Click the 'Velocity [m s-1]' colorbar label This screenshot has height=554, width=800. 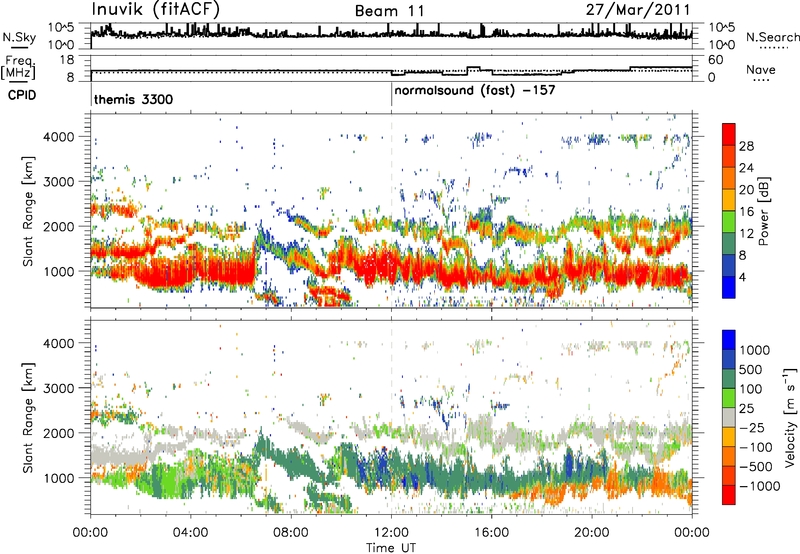click(x=790, y=417)
